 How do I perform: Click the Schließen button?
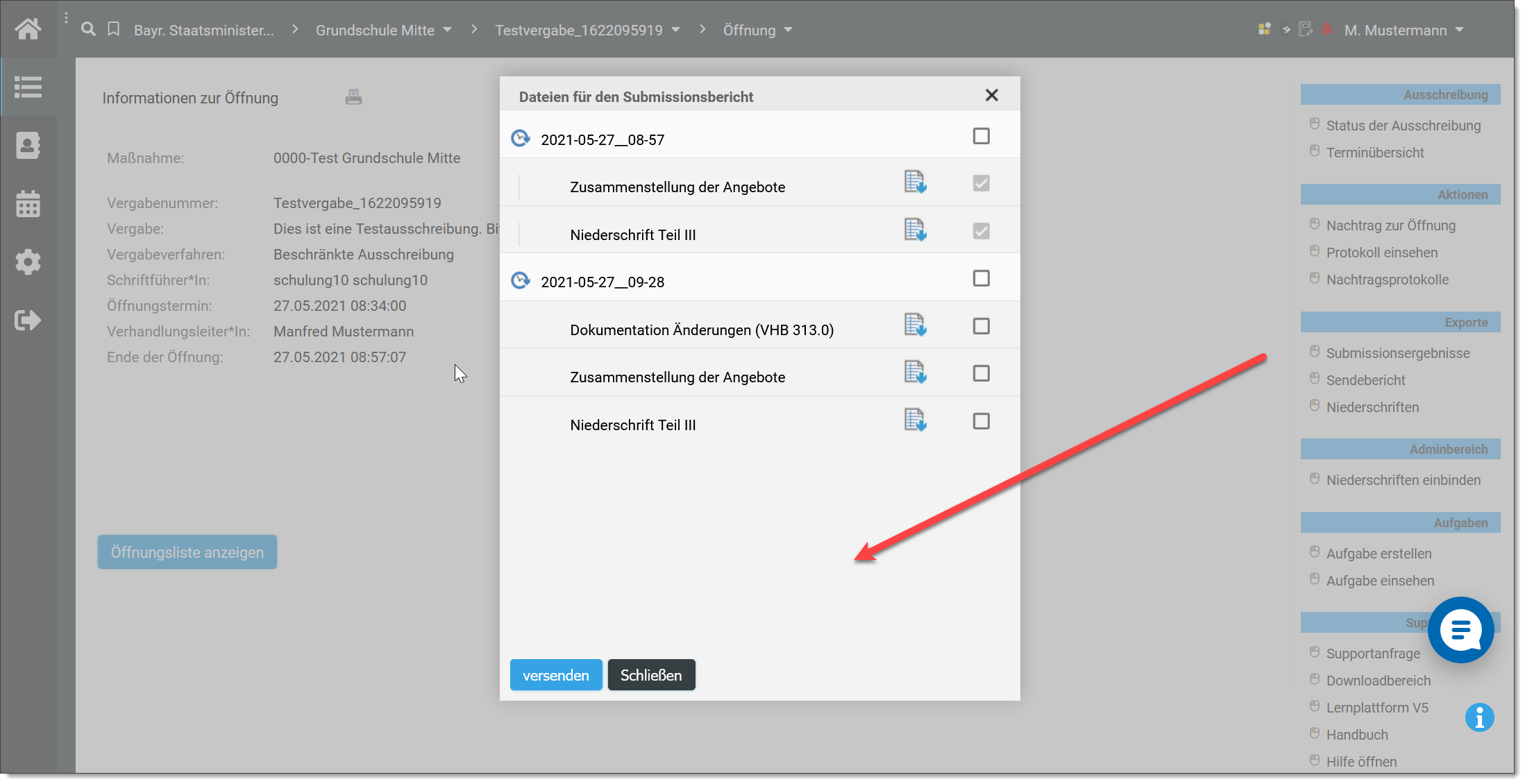pyautogui.click(x=651, y=675)
